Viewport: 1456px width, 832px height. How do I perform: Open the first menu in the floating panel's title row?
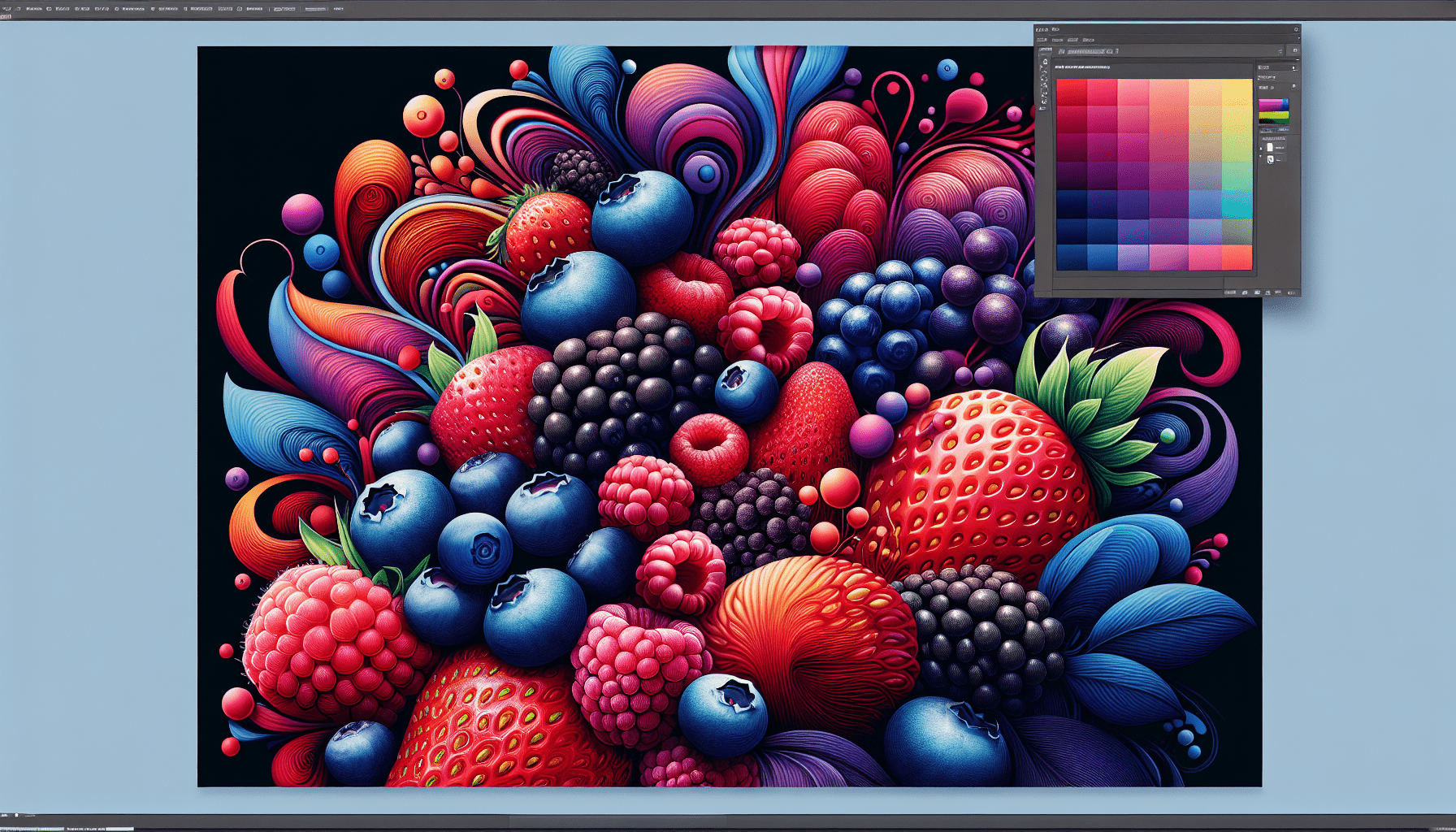pos(1042,29)
